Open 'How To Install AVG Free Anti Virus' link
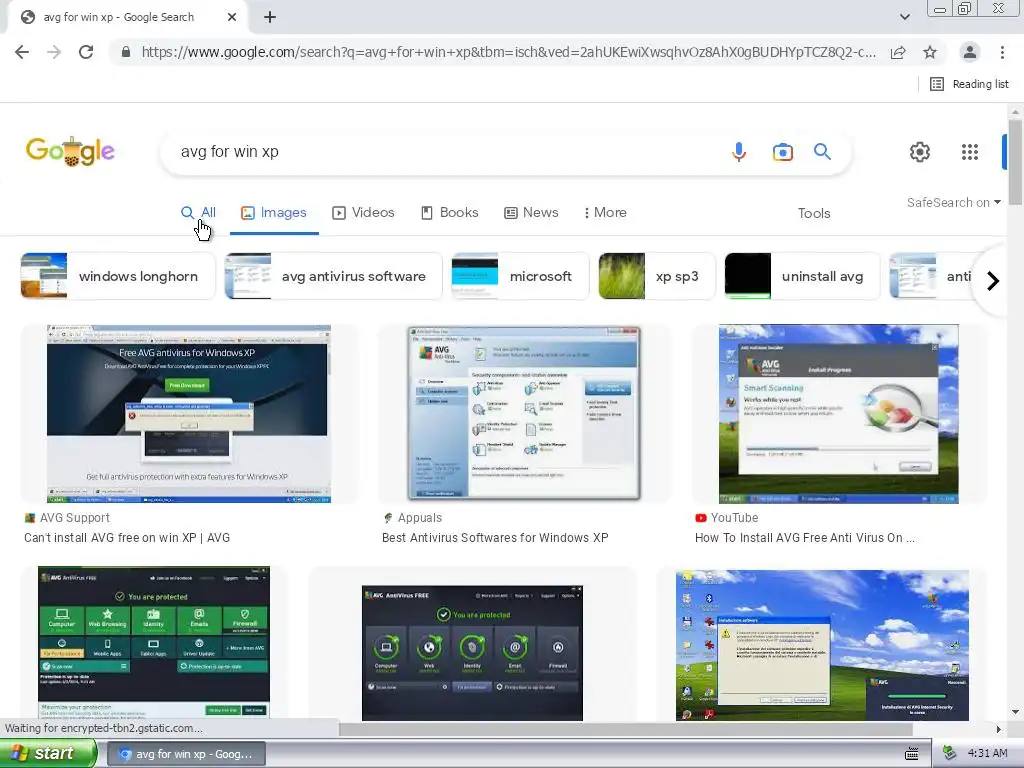The width and height of the screenshot is (1024, 768). pos(805,538)
